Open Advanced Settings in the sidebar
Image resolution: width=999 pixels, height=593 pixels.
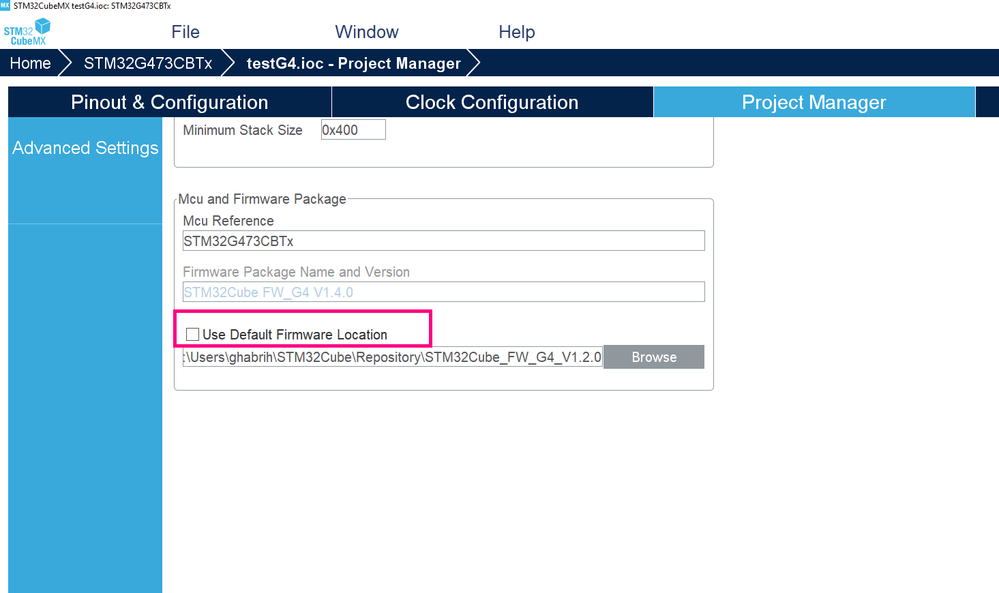(x=85, y=148)
